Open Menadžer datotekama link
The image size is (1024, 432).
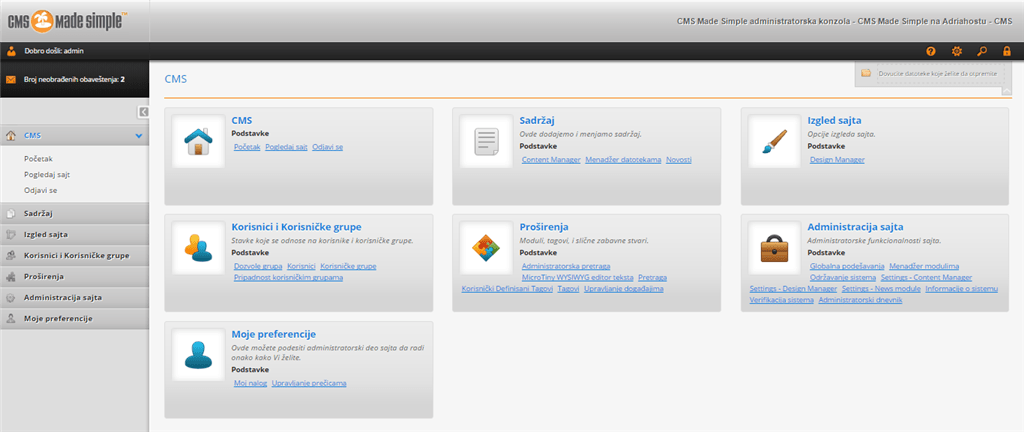pyautogui.click(x=623, y=160)
